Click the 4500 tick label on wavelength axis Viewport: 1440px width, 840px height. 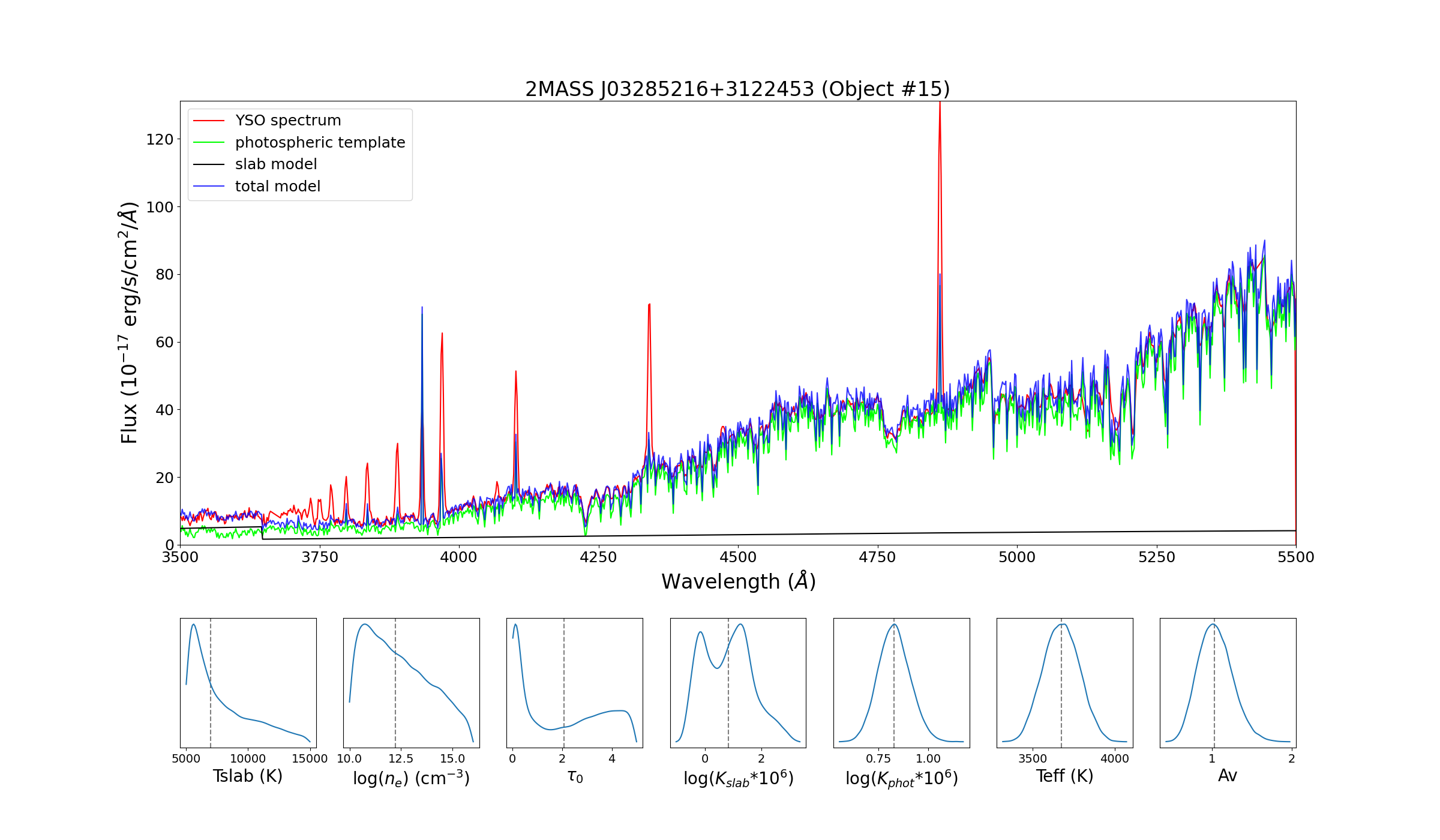pos(738,557)
